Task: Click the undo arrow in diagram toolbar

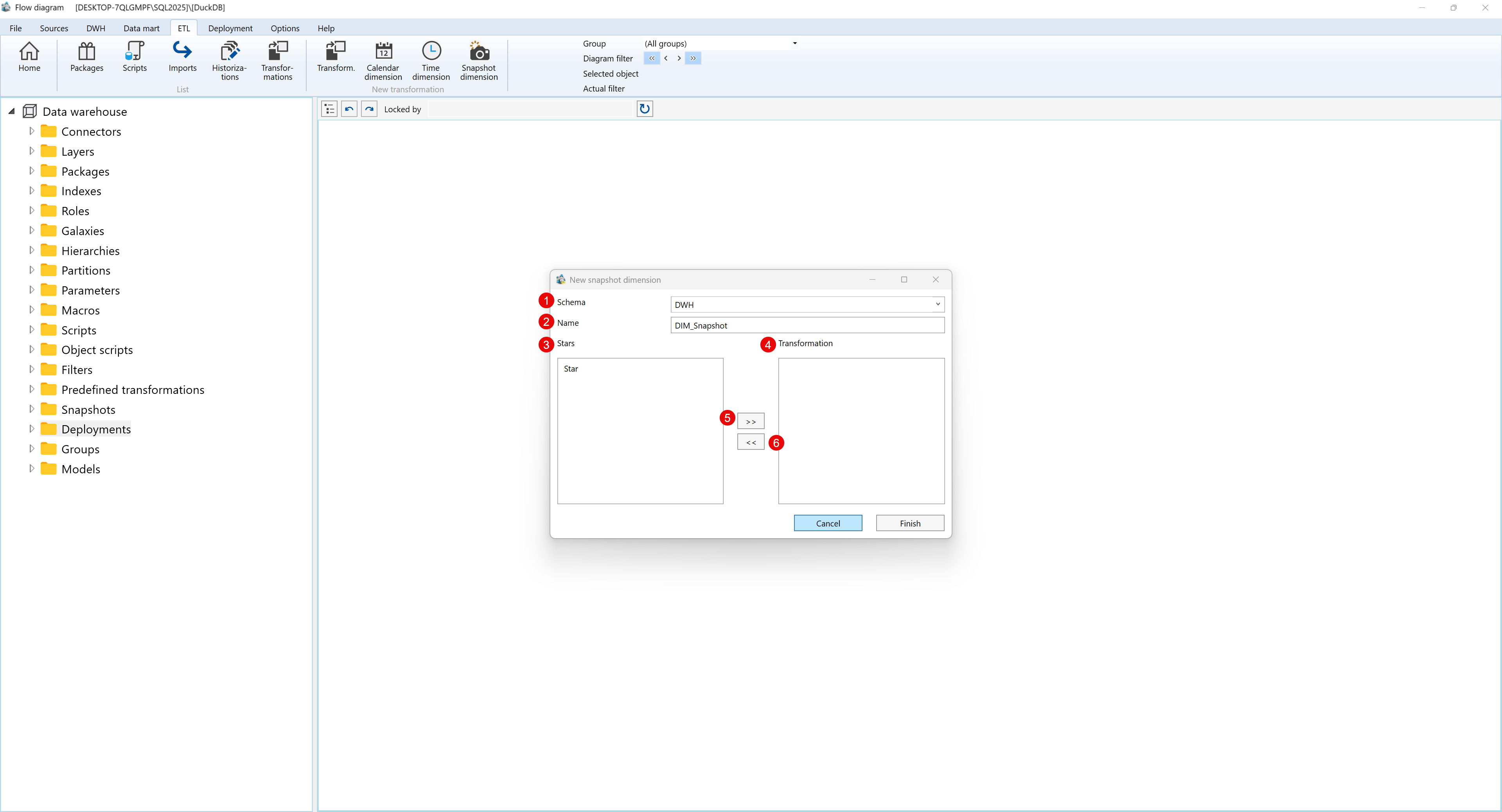Action: pyautogui.click(x=349, y=109)
